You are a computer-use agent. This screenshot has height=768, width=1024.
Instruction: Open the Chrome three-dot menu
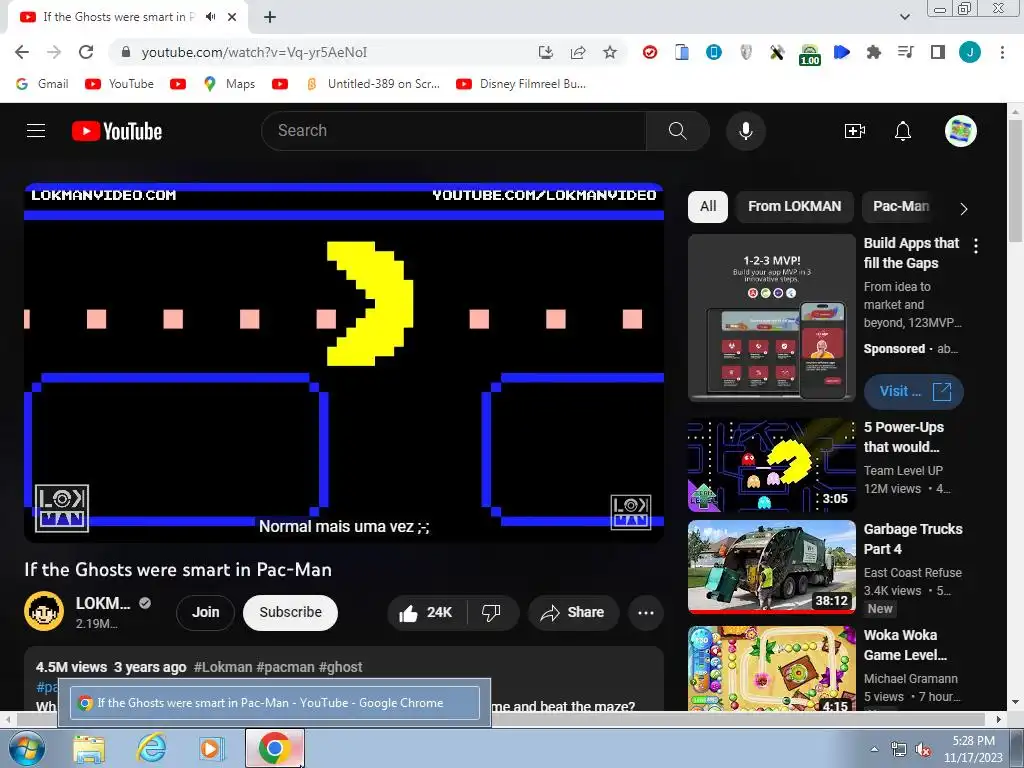coord(1002,52)
